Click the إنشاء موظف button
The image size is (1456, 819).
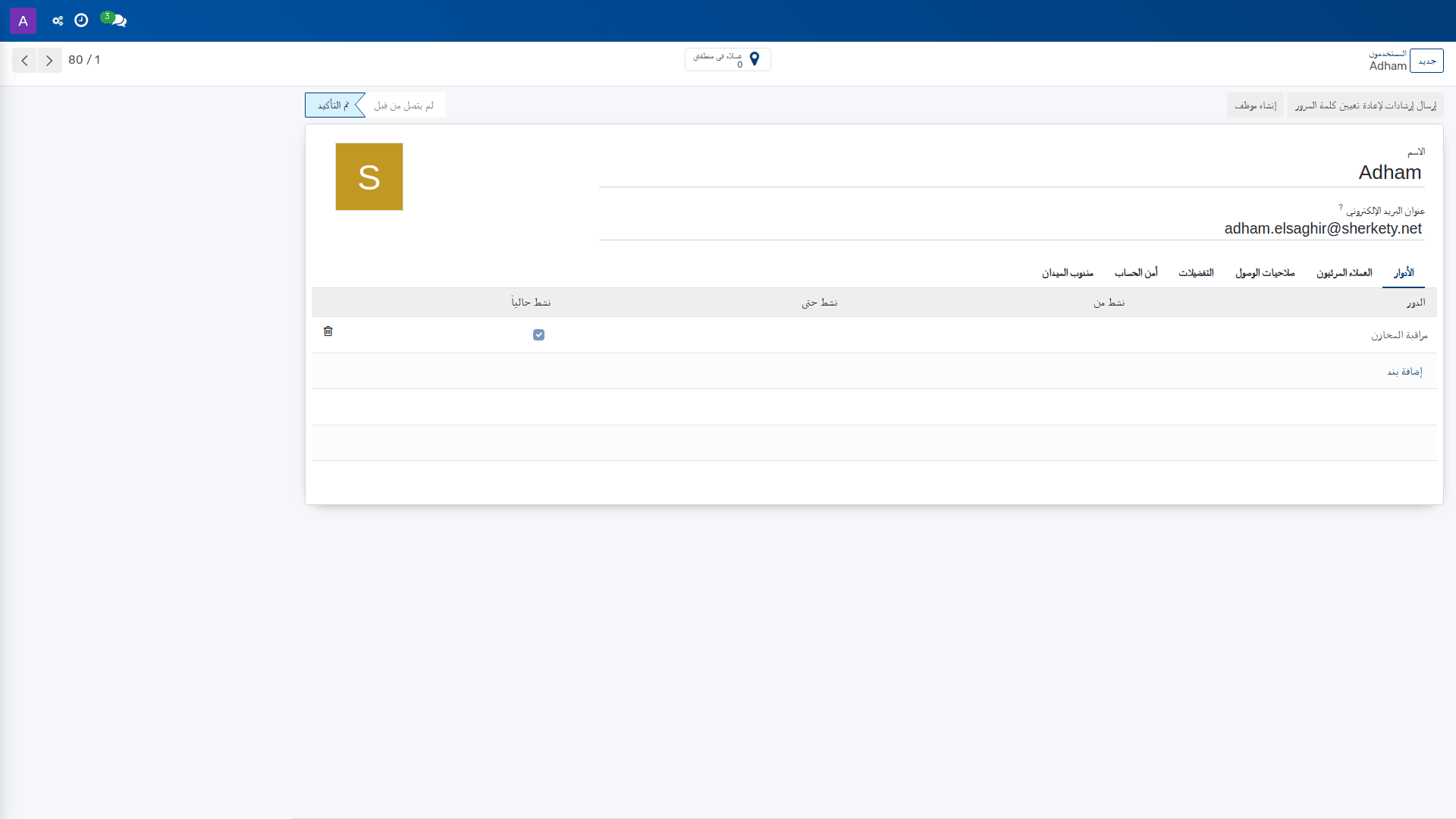[x=1255, y=105]
